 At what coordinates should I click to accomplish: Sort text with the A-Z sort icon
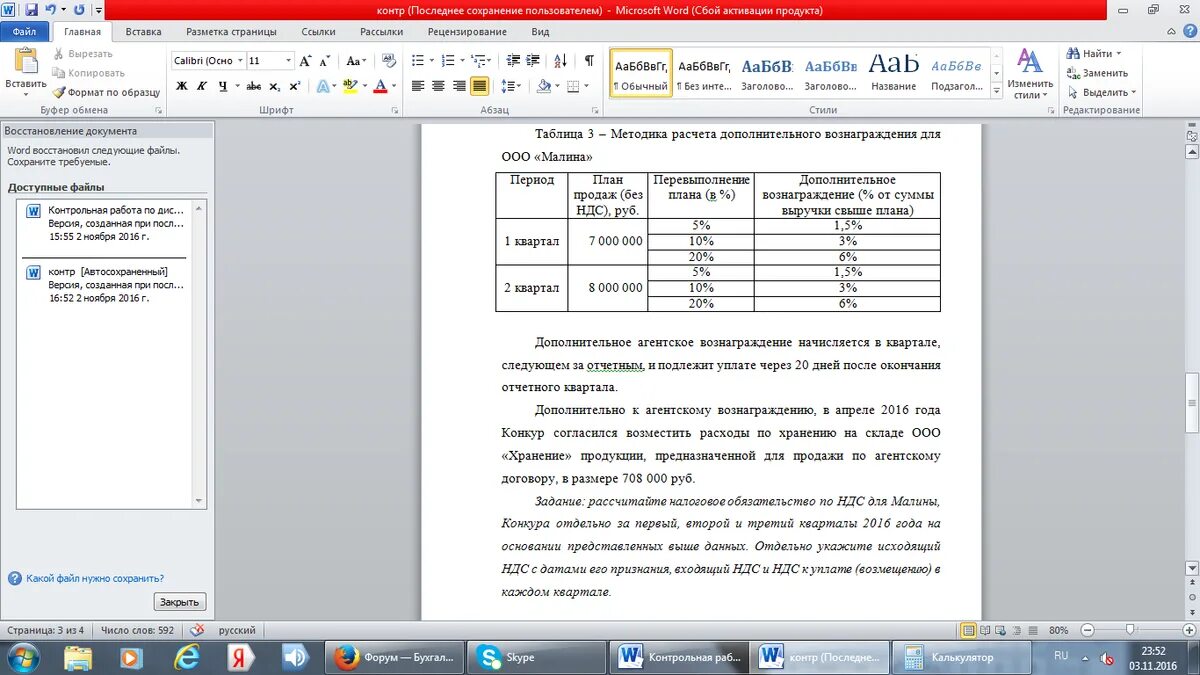(x=561, y=61)
